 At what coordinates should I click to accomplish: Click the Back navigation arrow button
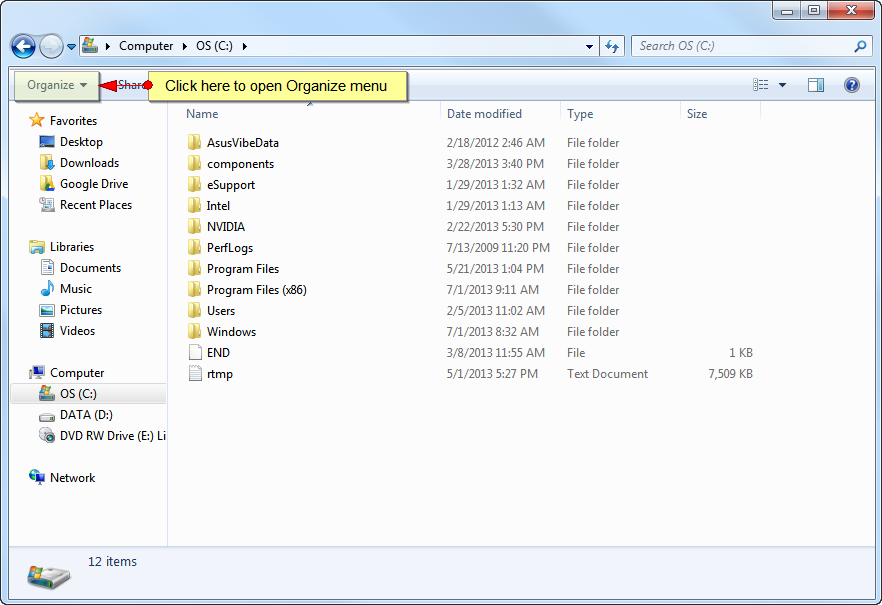click(x=23, y=46)
